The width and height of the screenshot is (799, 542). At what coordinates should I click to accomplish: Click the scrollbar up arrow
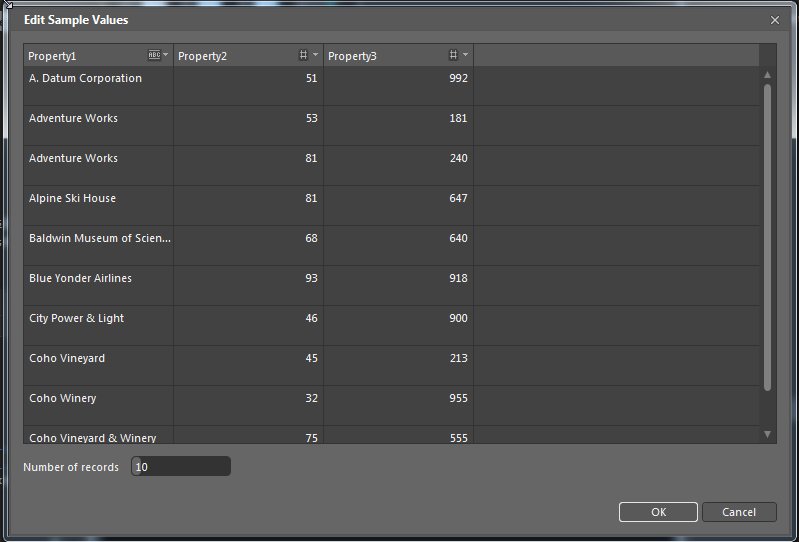(x=767, y=75)
